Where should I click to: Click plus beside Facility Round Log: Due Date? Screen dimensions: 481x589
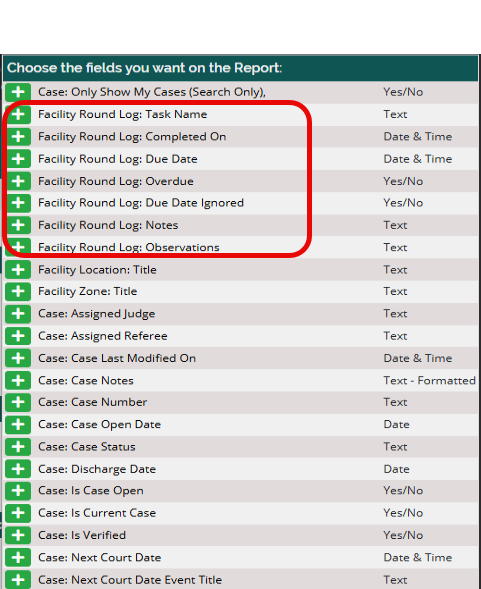(x=18, y=159)
